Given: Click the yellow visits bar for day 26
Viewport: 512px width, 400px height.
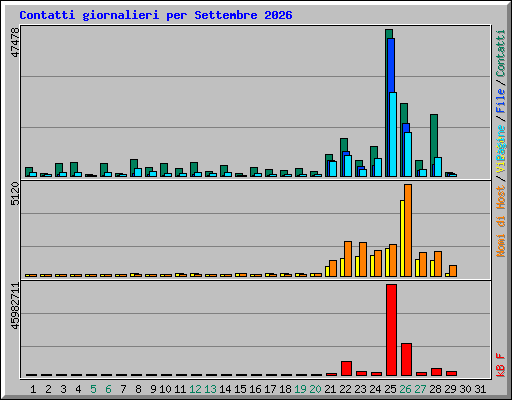Looking at the screenshot, I should 402,238.
